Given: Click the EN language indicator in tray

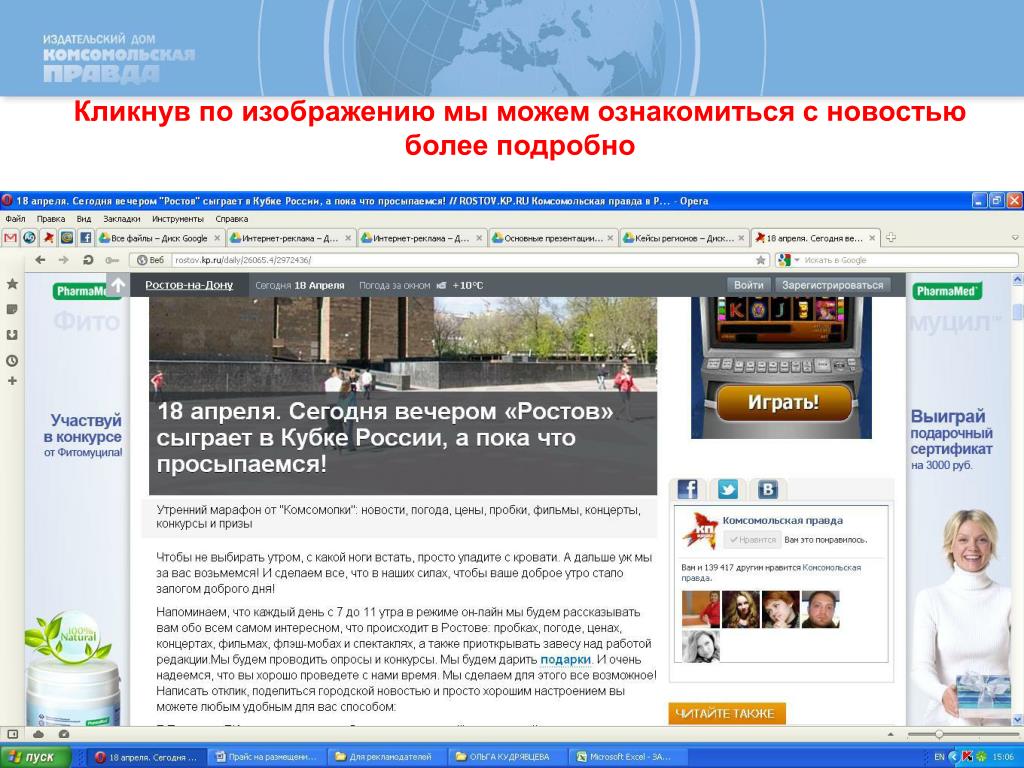Looking at the screenshot, I should (939, 757).
